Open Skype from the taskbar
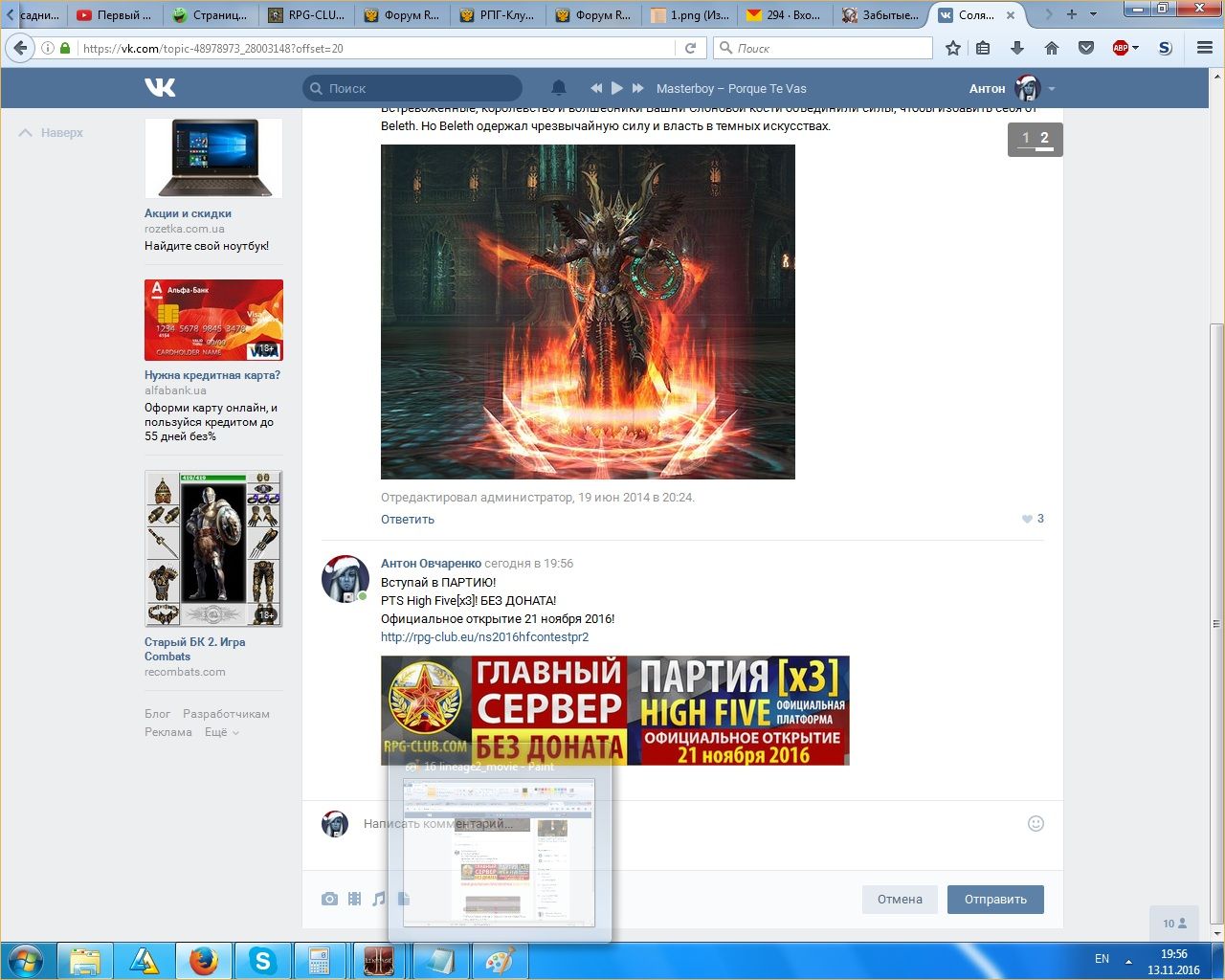Viewport: 1225px width, 980px height. (262, 961)
